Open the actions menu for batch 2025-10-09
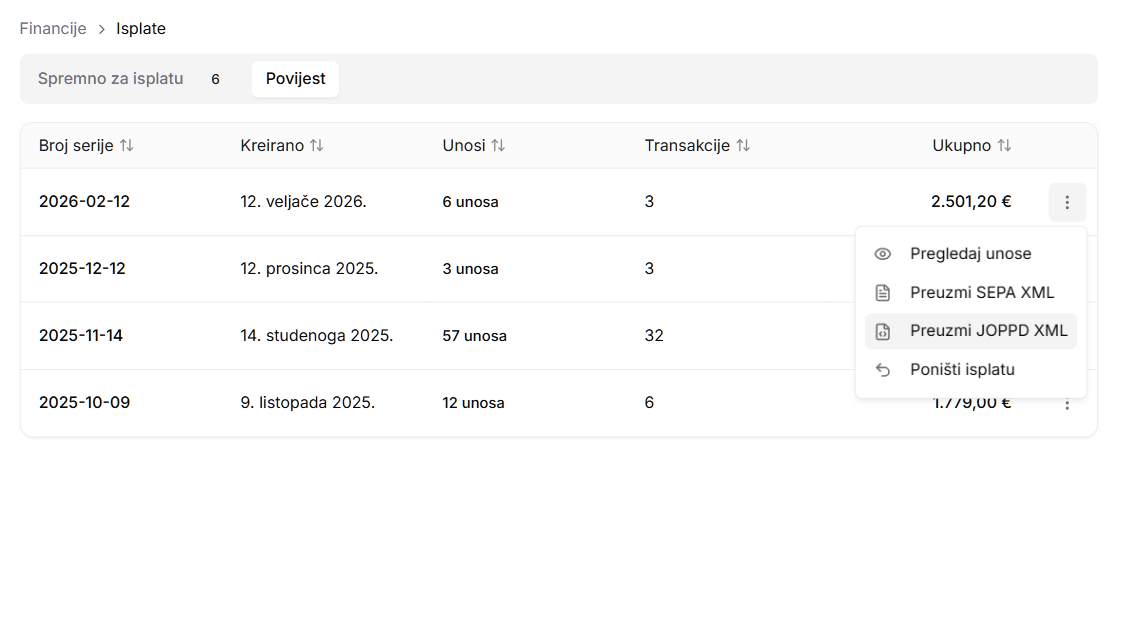This screenshot has width=1122, height=638. (x=1067, y=405)
